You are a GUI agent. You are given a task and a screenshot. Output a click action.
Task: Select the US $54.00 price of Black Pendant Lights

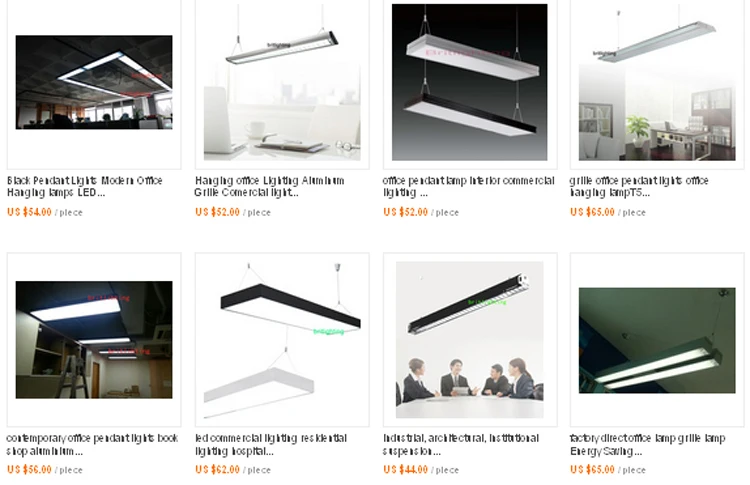click(29, 212)
